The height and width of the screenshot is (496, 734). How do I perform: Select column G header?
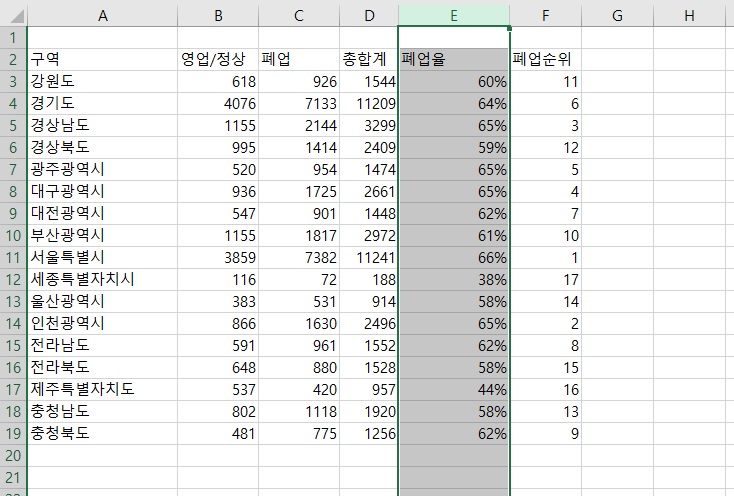(x=617, y=16)
